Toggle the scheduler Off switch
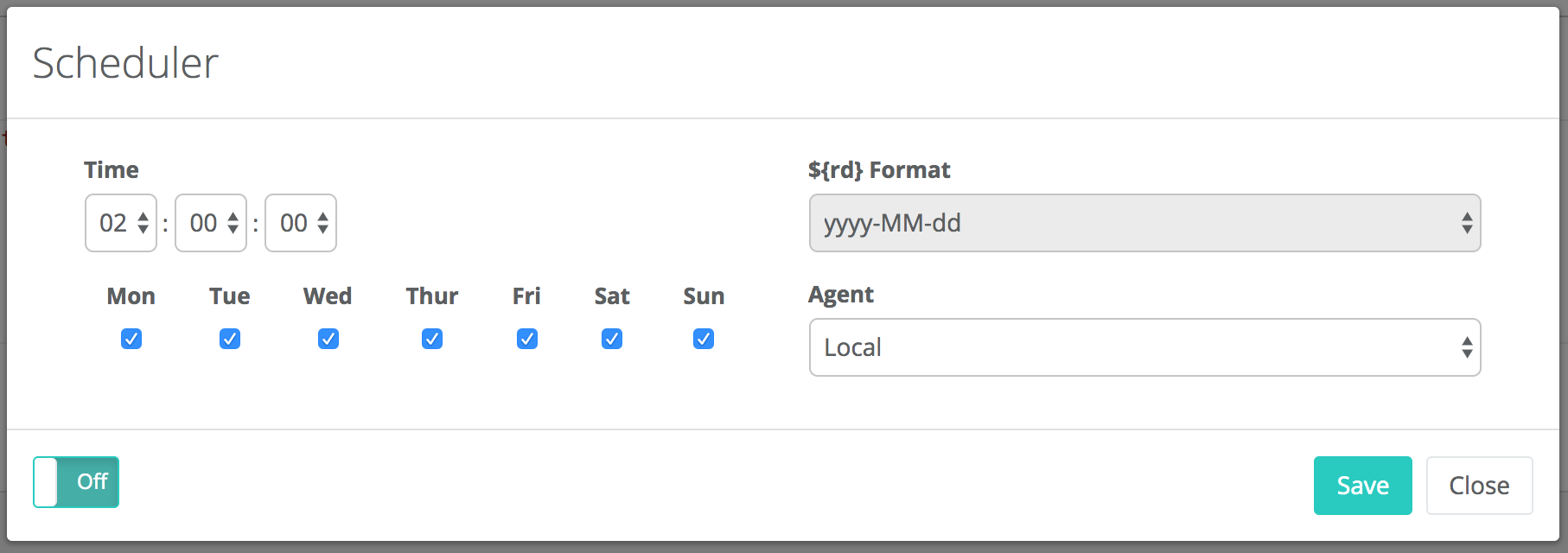The image size is (1568, 553). (76, 482)
